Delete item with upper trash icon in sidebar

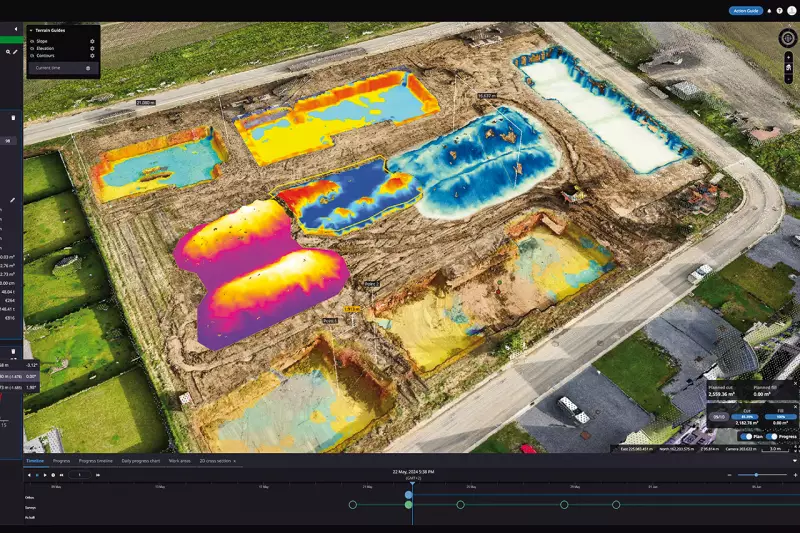13,118
